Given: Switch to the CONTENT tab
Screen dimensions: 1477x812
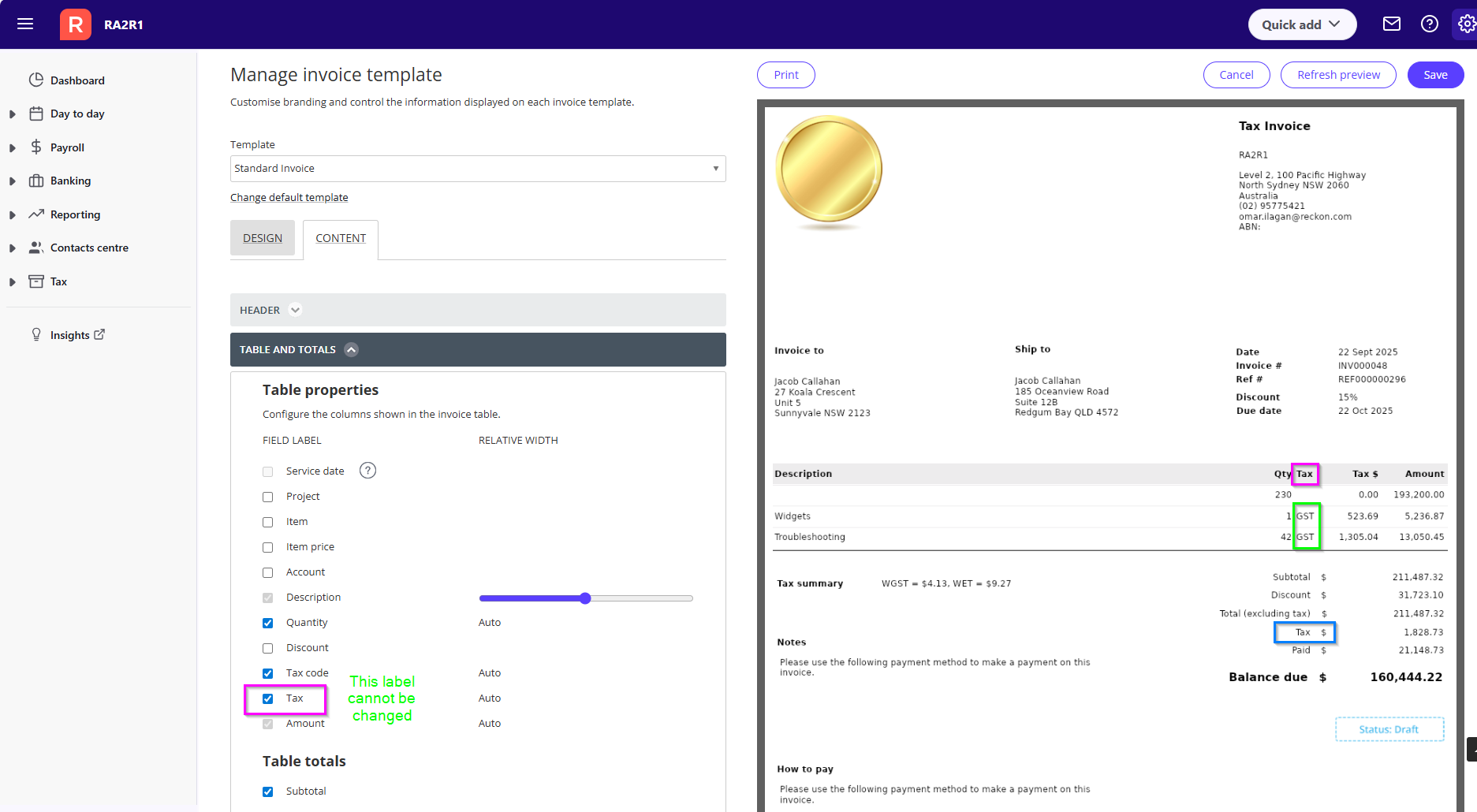Looking at the screenshot, I should (x=341, y=238).
